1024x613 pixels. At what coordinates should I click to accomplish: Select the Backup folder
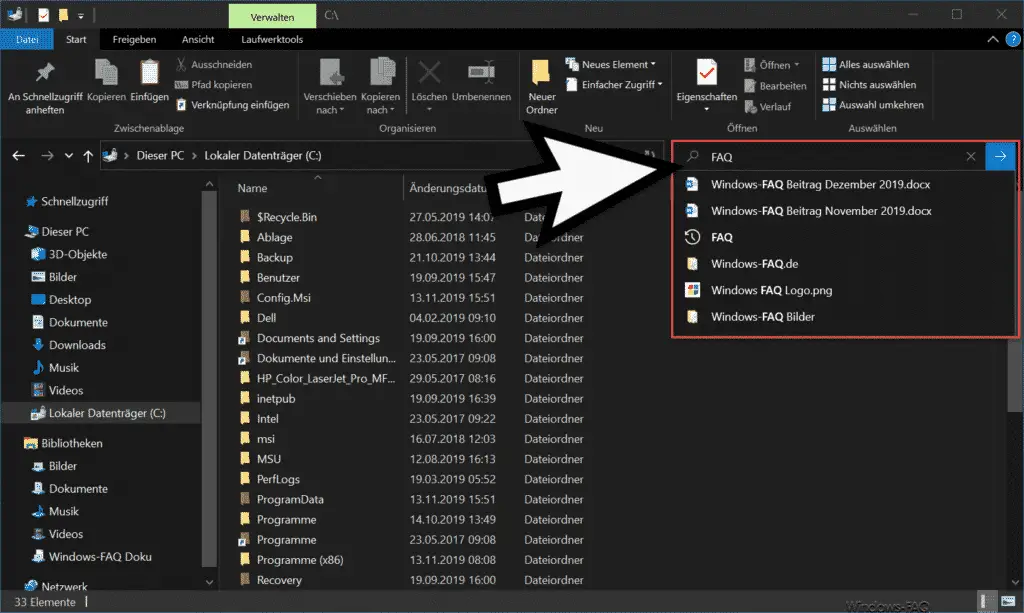coord(266,258)
